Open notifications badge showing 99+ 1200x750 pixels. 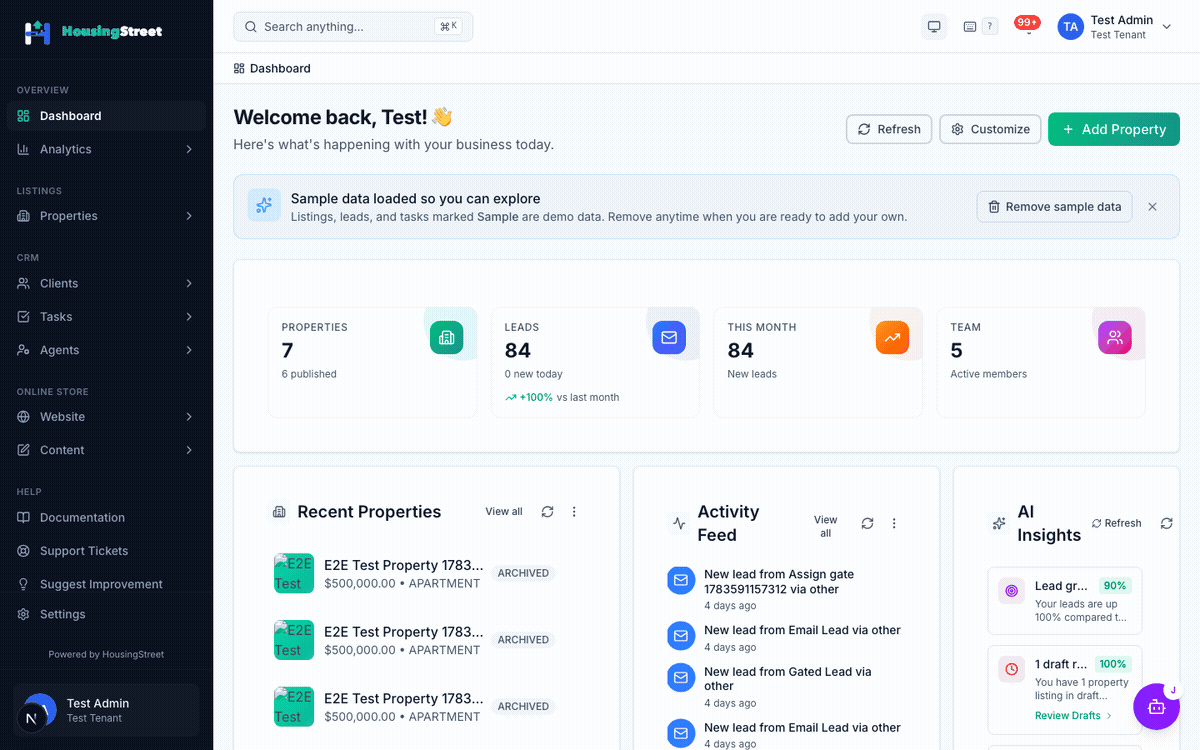click(x=1027, y=23)
